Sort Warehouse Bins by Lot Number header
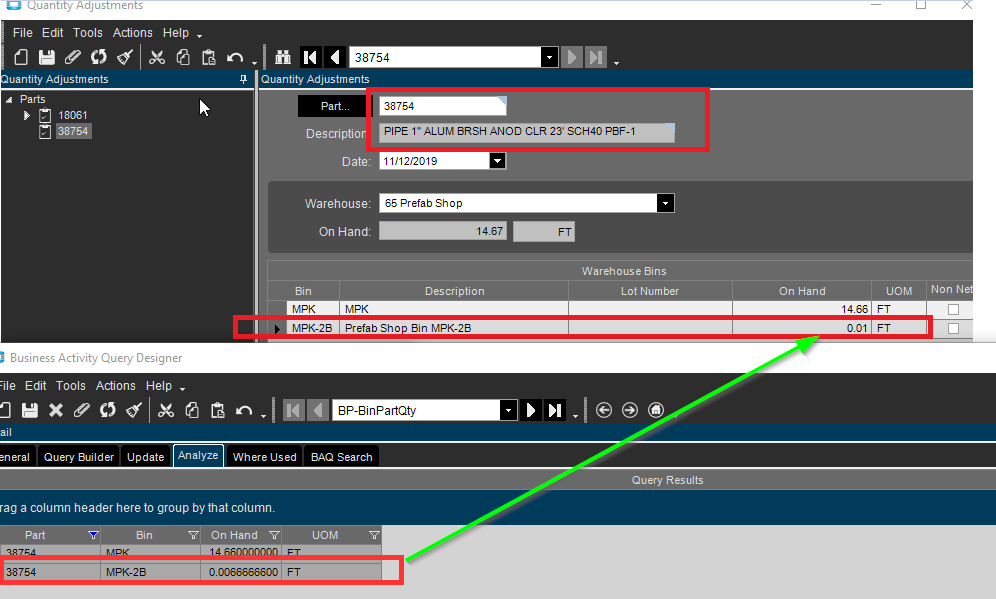Viewport: 996px width, 599px height. tap(650, 291)
